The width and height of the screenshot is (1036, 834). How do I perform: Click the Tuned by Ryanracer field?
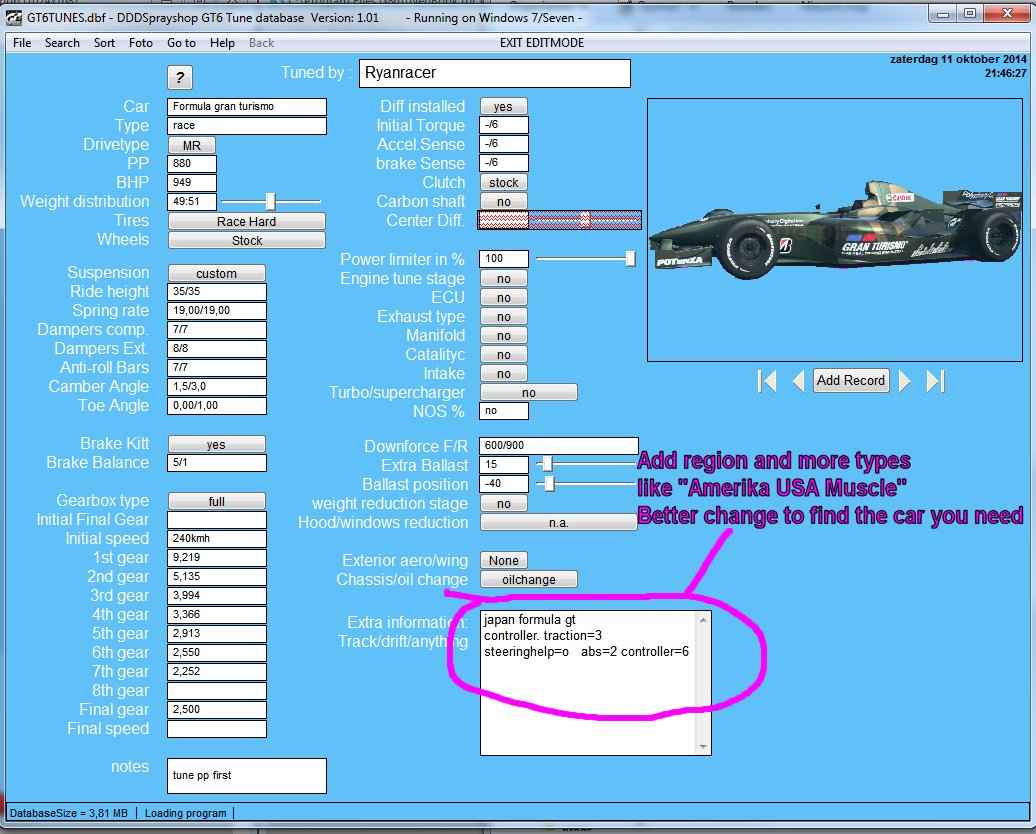coord(494,73)
